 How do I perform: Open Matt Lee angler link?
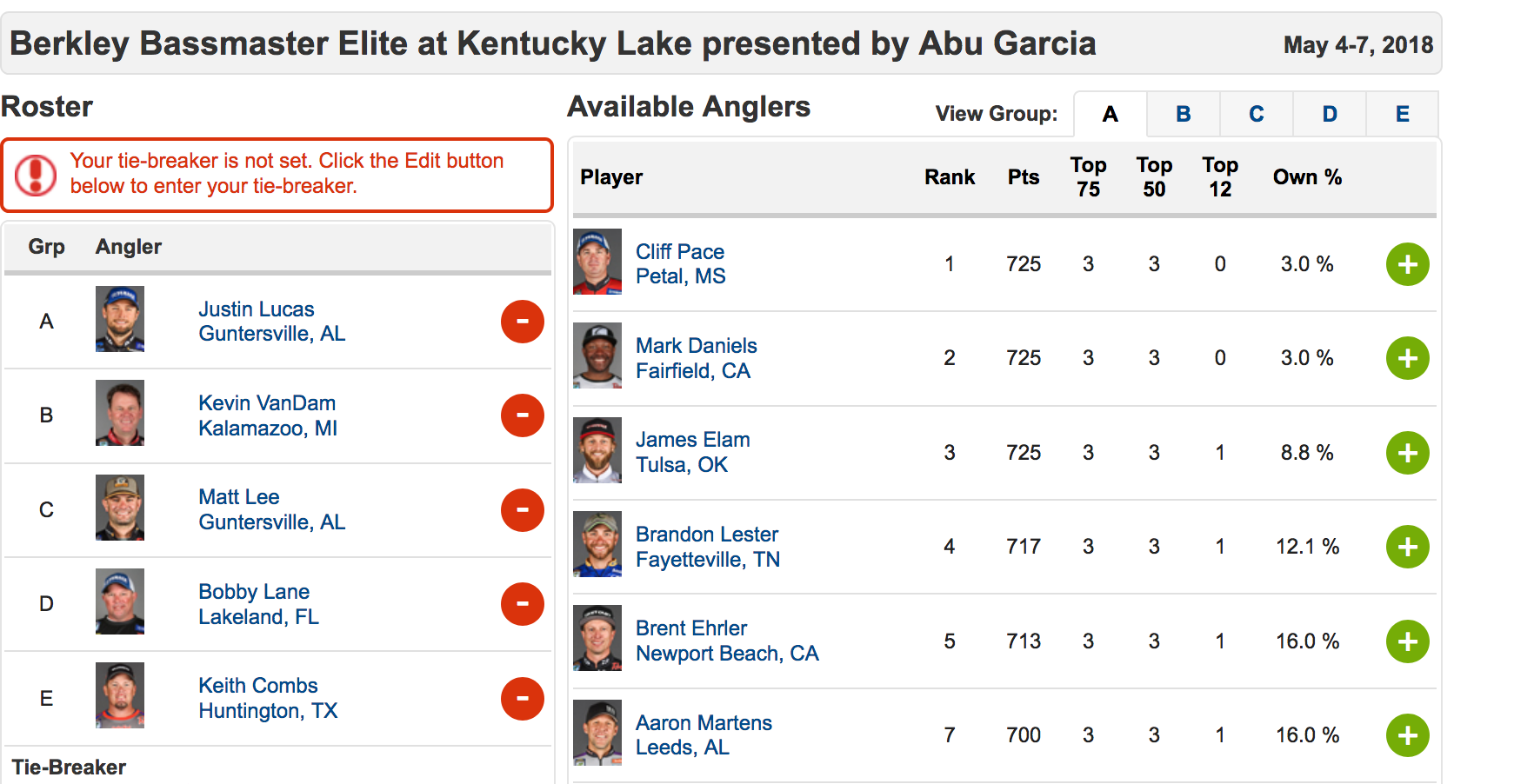239,497
